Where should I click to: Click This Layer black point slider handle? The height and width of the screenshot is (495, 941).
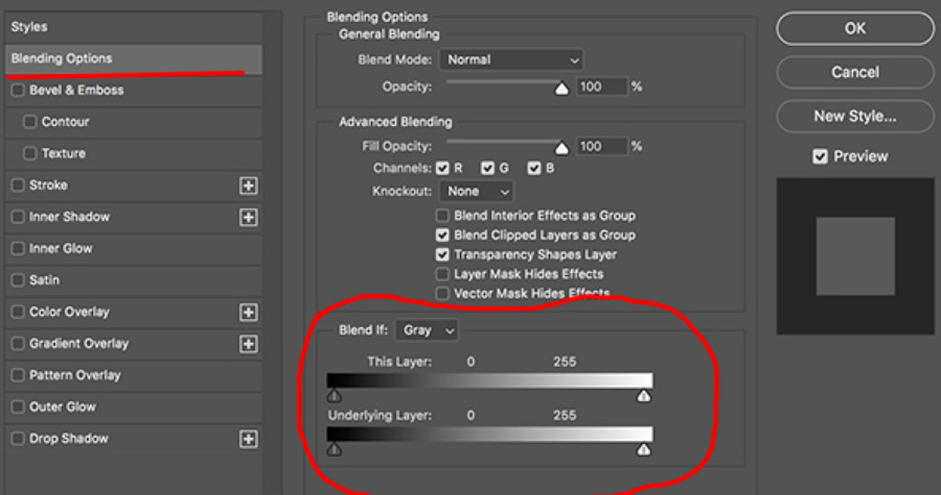[334, 396]
